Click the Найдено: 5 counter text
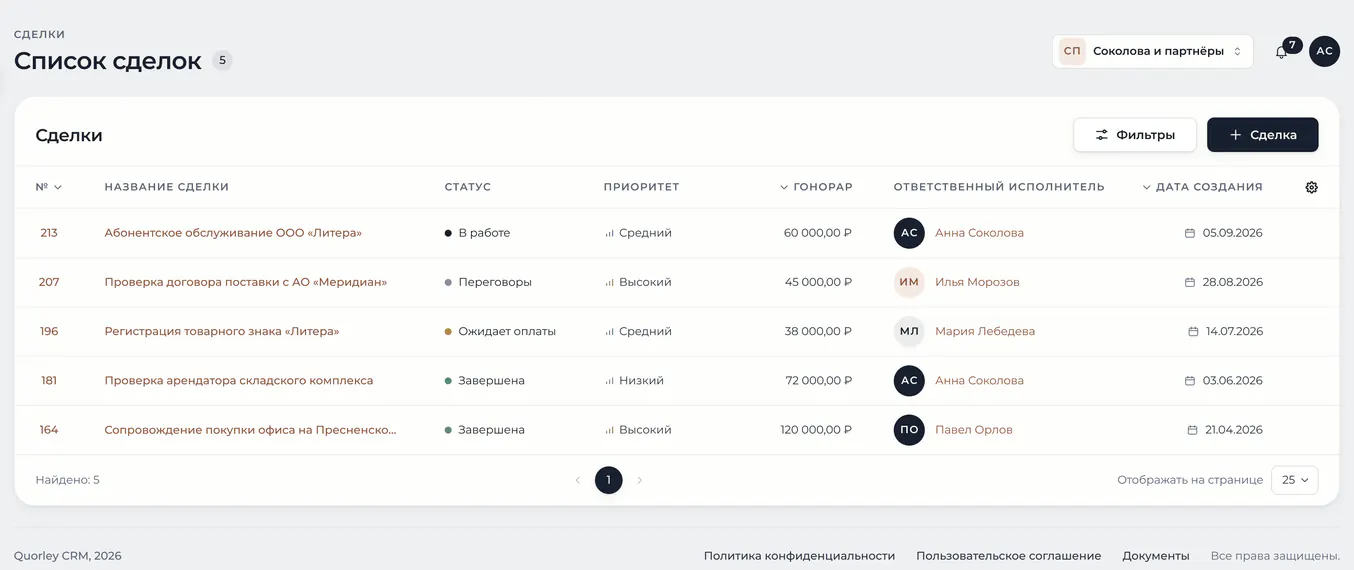 point(67,480)
